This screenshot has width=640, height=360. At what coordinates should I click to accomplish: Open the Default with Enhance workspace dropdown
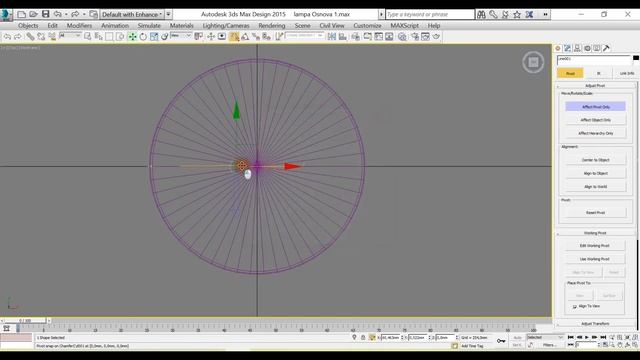click(x=132, y=14)
